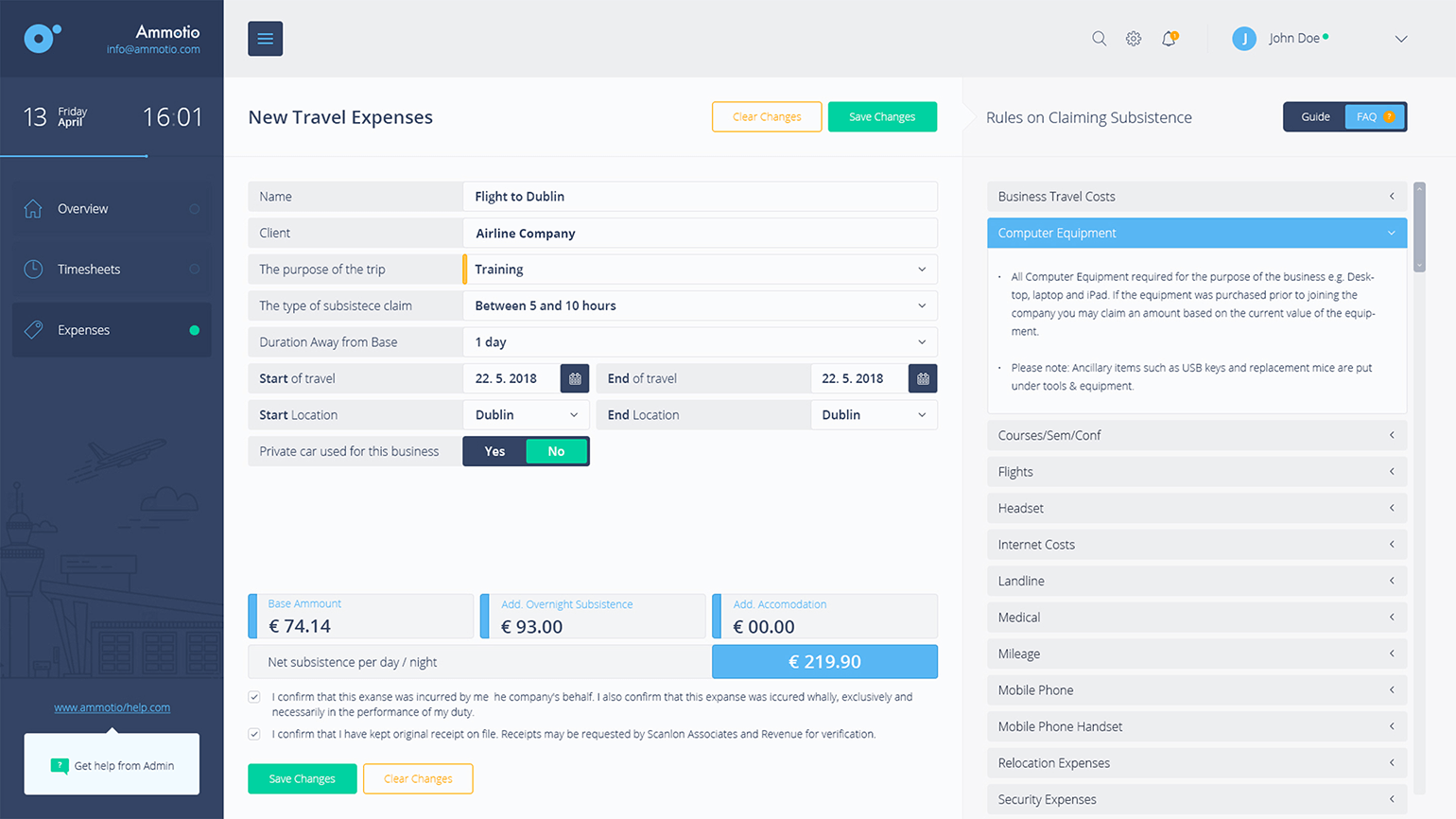The width and height of the screenshot is (1456, 819).
Task: Switch to the FAQ tab
Action: coord(1374,117)
